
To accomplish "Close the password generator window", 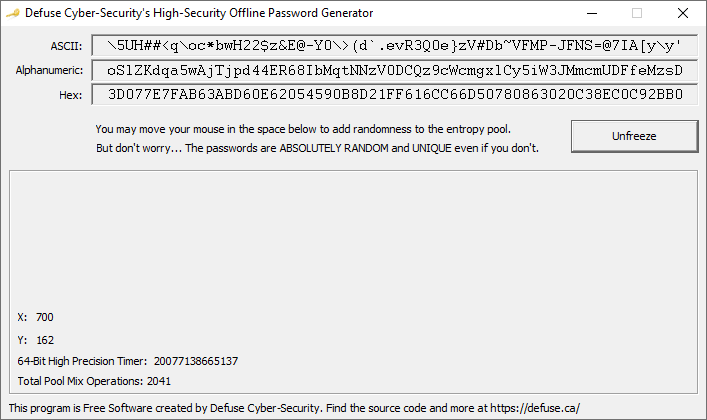I will pos(683,13).
